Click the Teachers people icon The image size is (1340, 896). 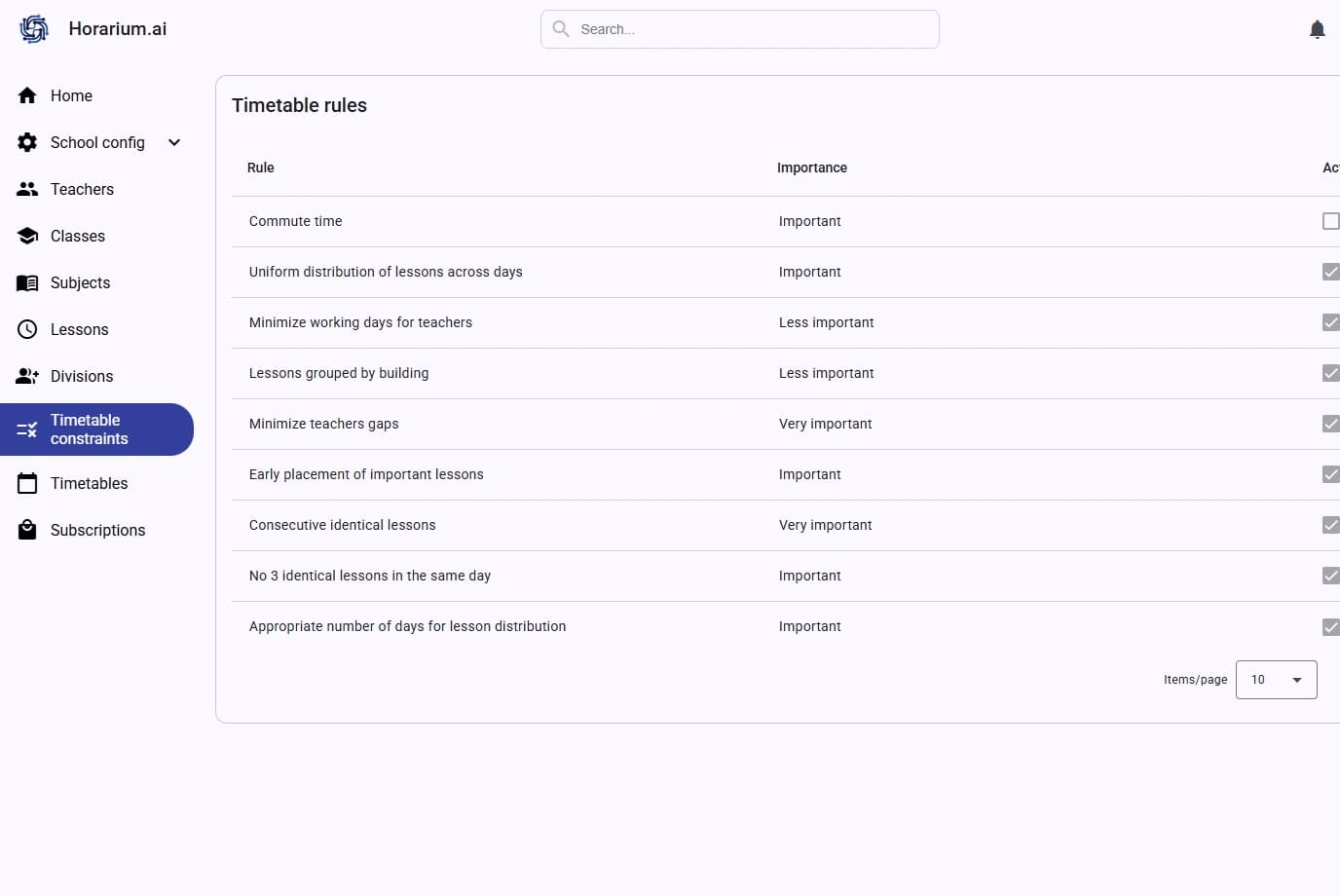click(27, 189)
